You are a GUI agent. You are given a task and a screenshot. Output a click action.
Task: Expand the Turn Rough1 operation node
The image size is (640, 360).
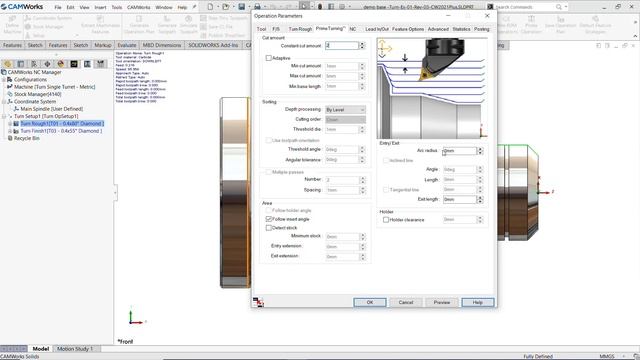point(10,124)
